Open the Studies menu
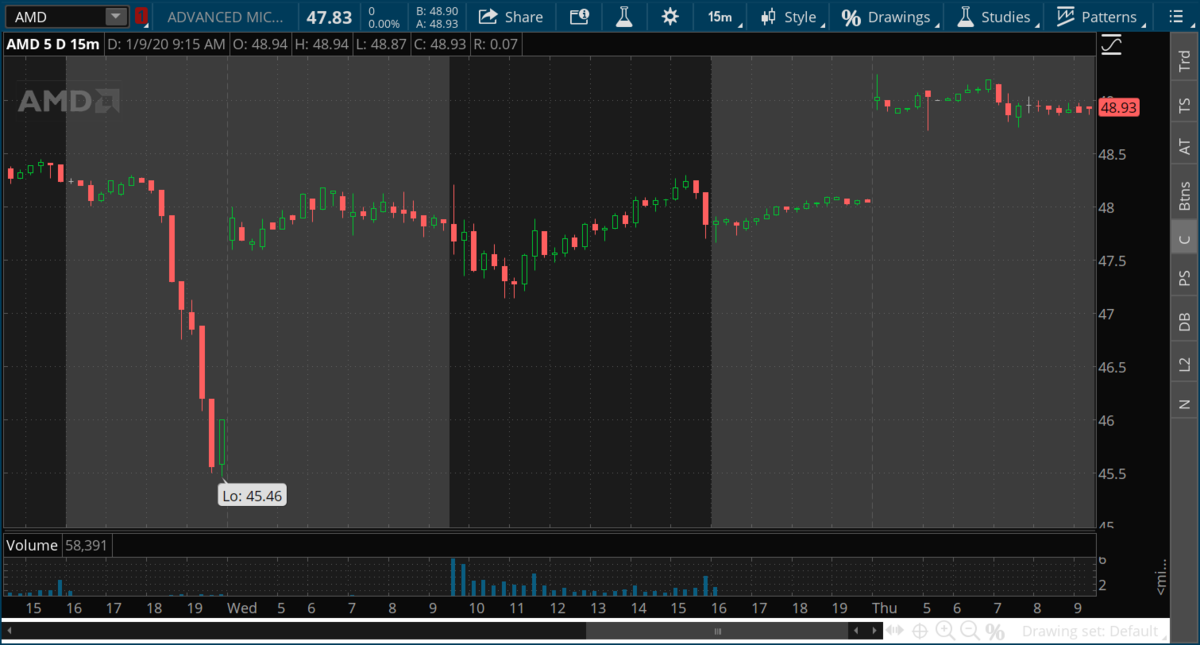The width and height of the screenshot is (1200, 645). 997,17
